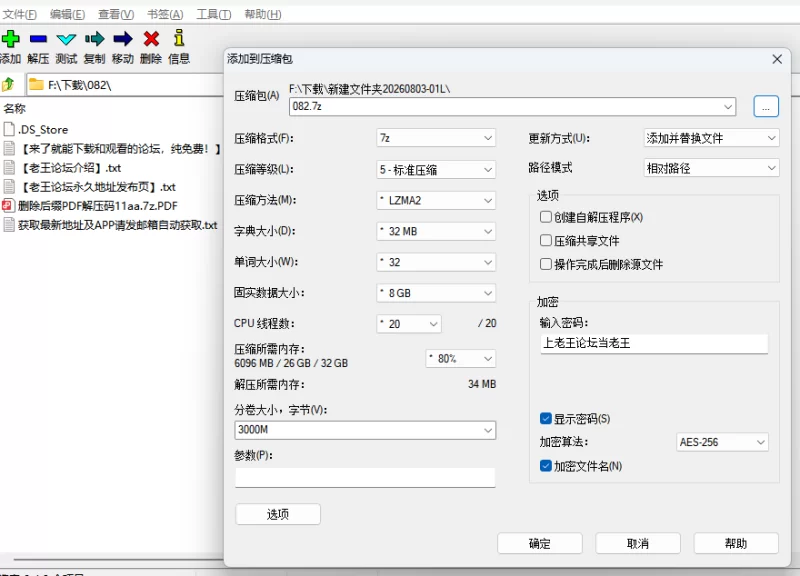Enable 压缩共享文件 checkbox
Image resolution: width=800 pixels, height=576 pixels.
pos(545,240)
